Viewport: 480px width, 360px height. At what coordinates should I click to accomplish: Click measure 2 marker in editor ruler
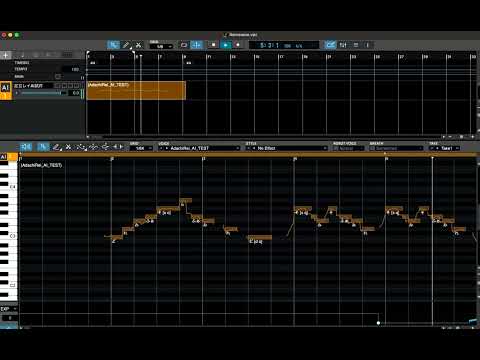point(112,159)
